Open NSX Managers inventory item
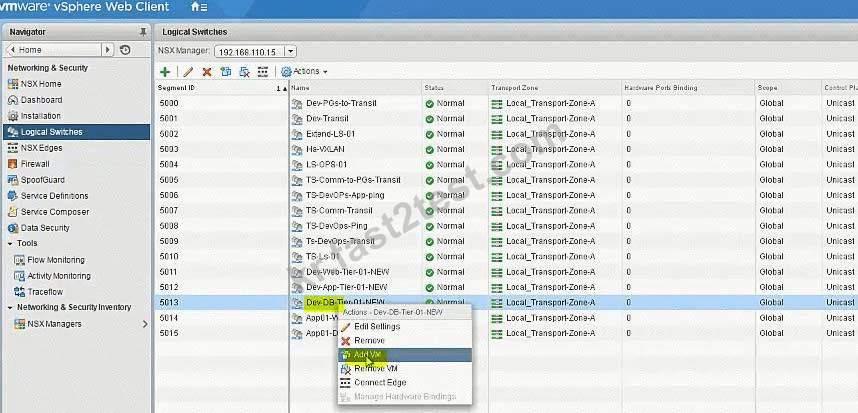Image resolution: width=858 pixels, height=413 pixels. pyautogui.click(x=54, y=324)
